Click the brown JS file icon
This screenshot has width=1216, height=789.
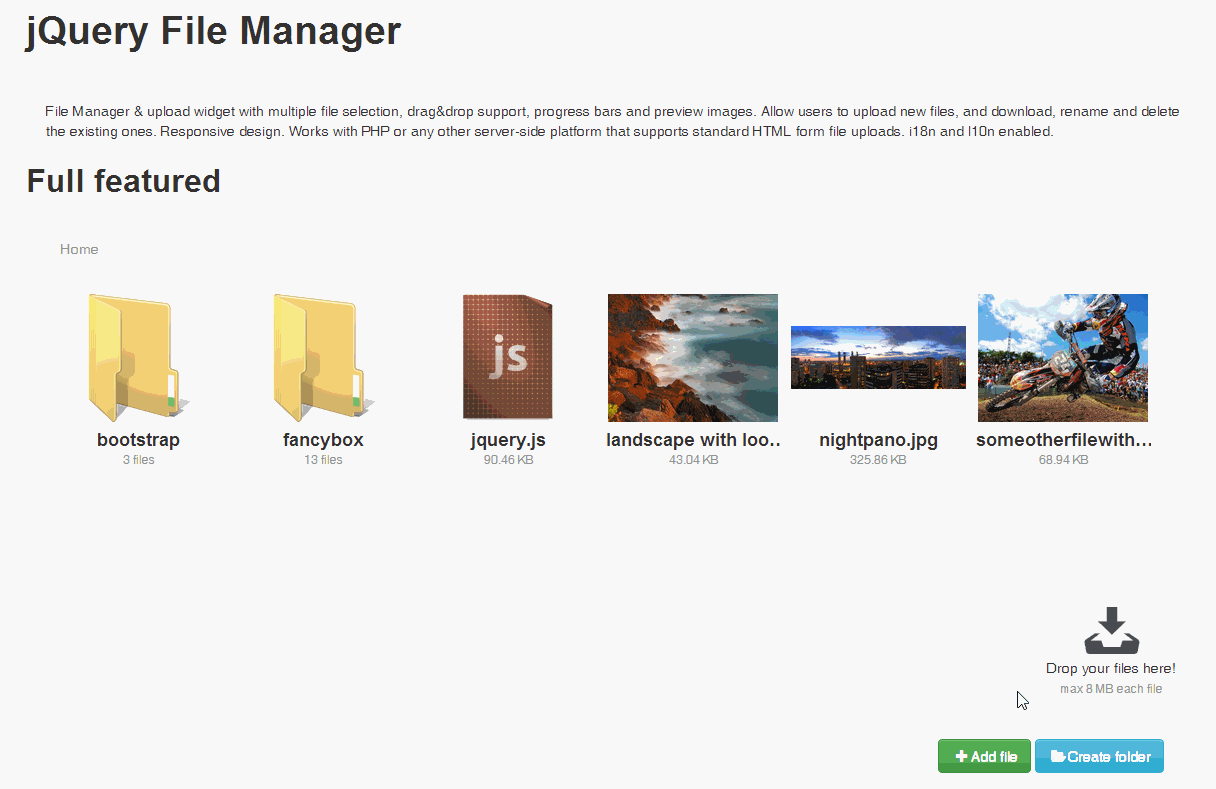tap(508, 357)
